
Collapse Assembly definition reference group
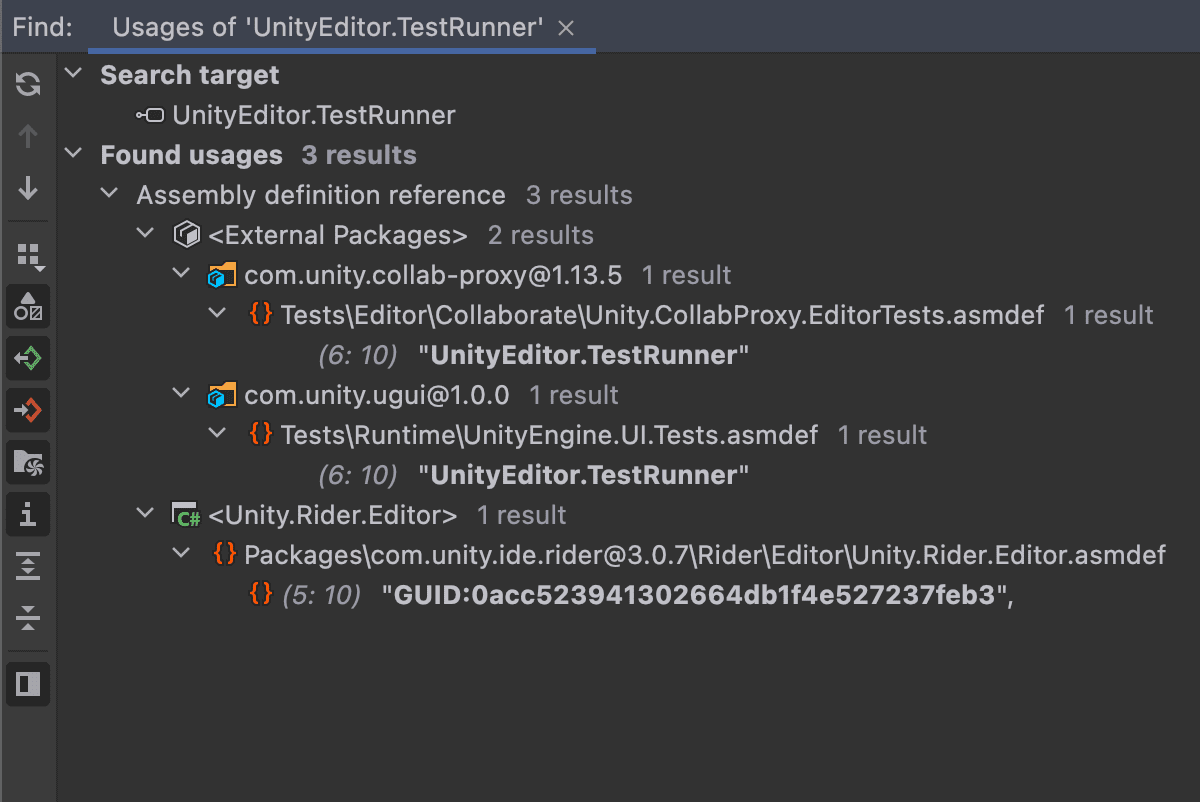point(110,195)
